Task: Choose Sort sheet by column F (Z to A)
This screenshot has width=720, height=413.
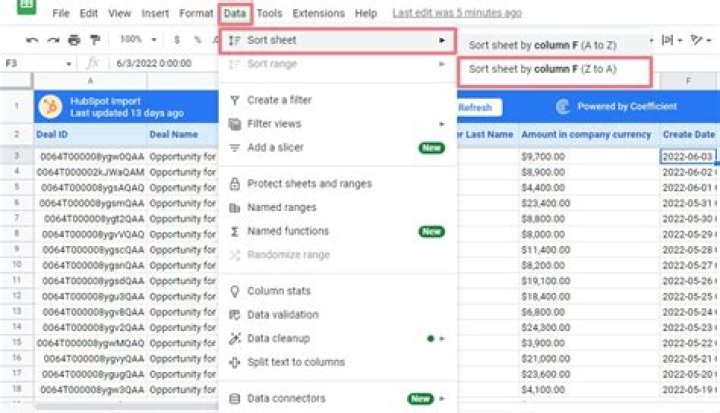Action: pos(543,70)
